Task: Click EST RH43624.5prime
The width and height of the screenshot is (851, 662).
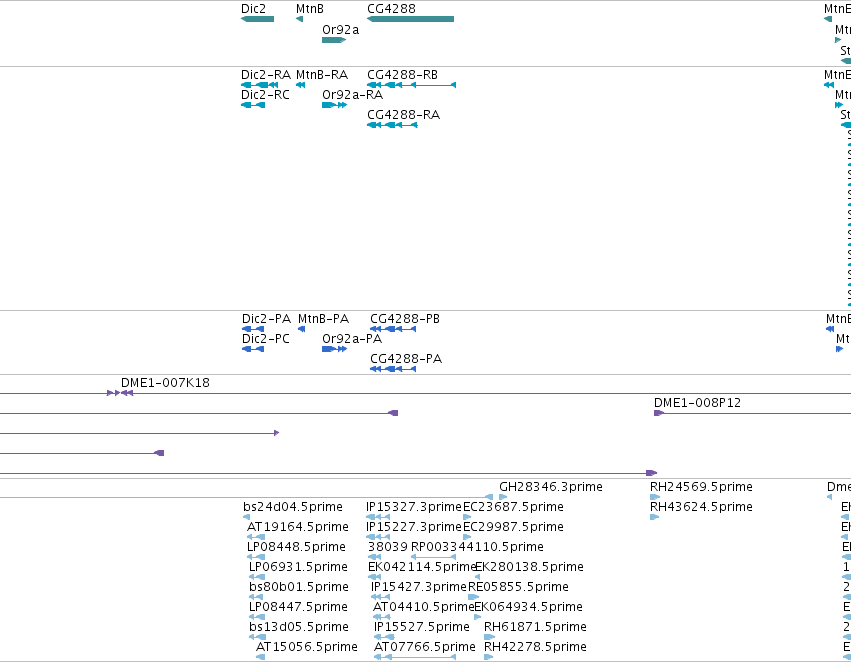Action: coord(701,507)
